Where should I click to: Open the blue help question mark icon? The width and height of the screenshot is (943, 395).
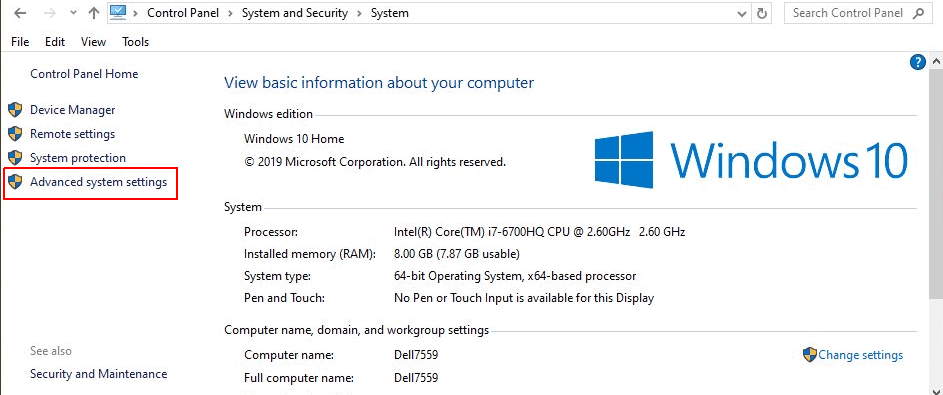click(918, 62)
